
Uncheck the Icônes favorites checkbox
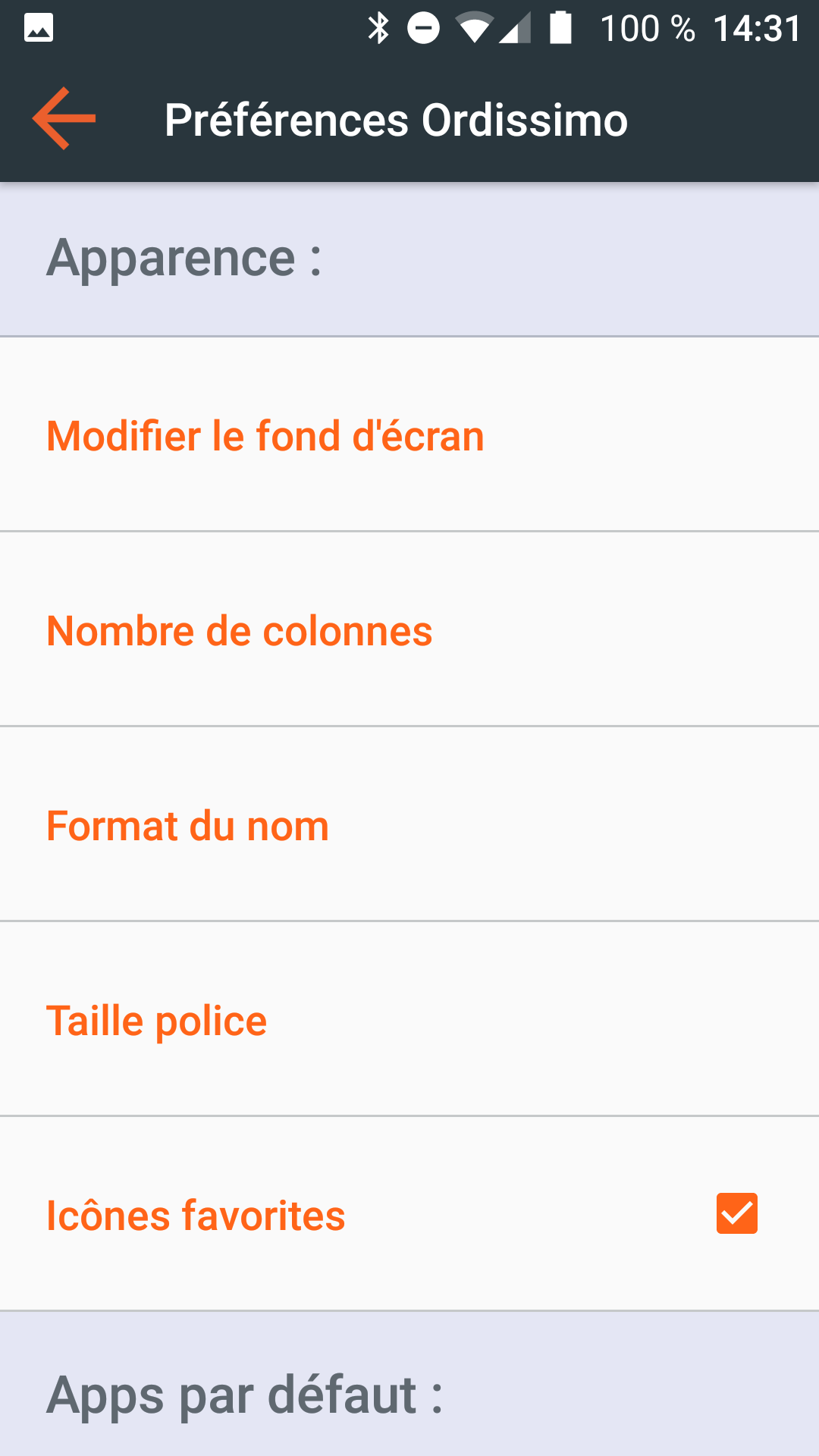[736, 1213]
